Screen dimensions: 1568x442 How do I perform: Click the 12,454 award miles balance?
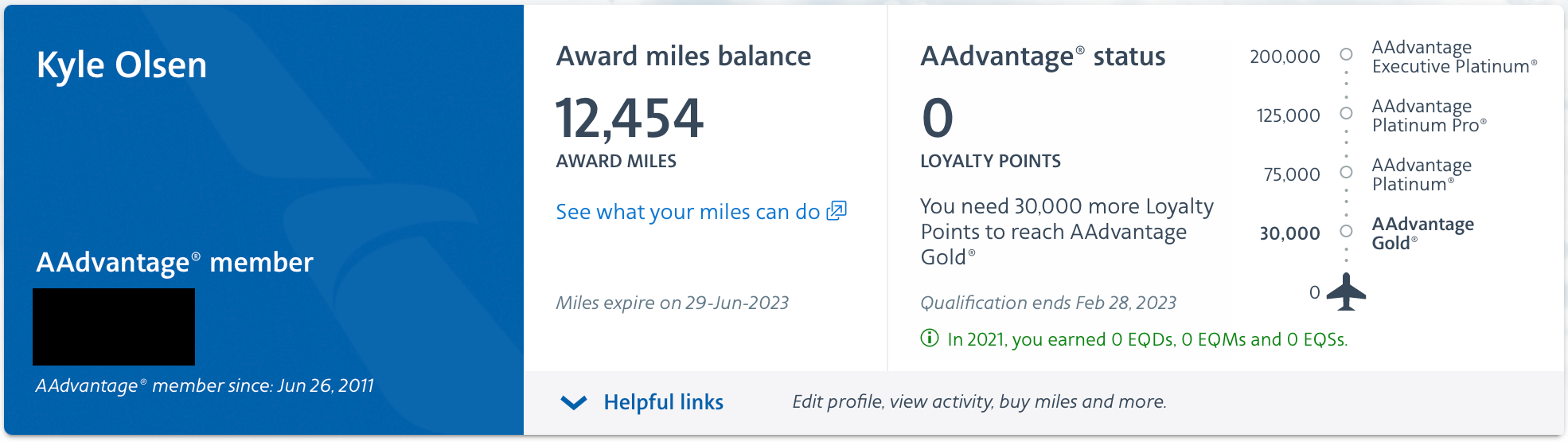tap(630, 118)
